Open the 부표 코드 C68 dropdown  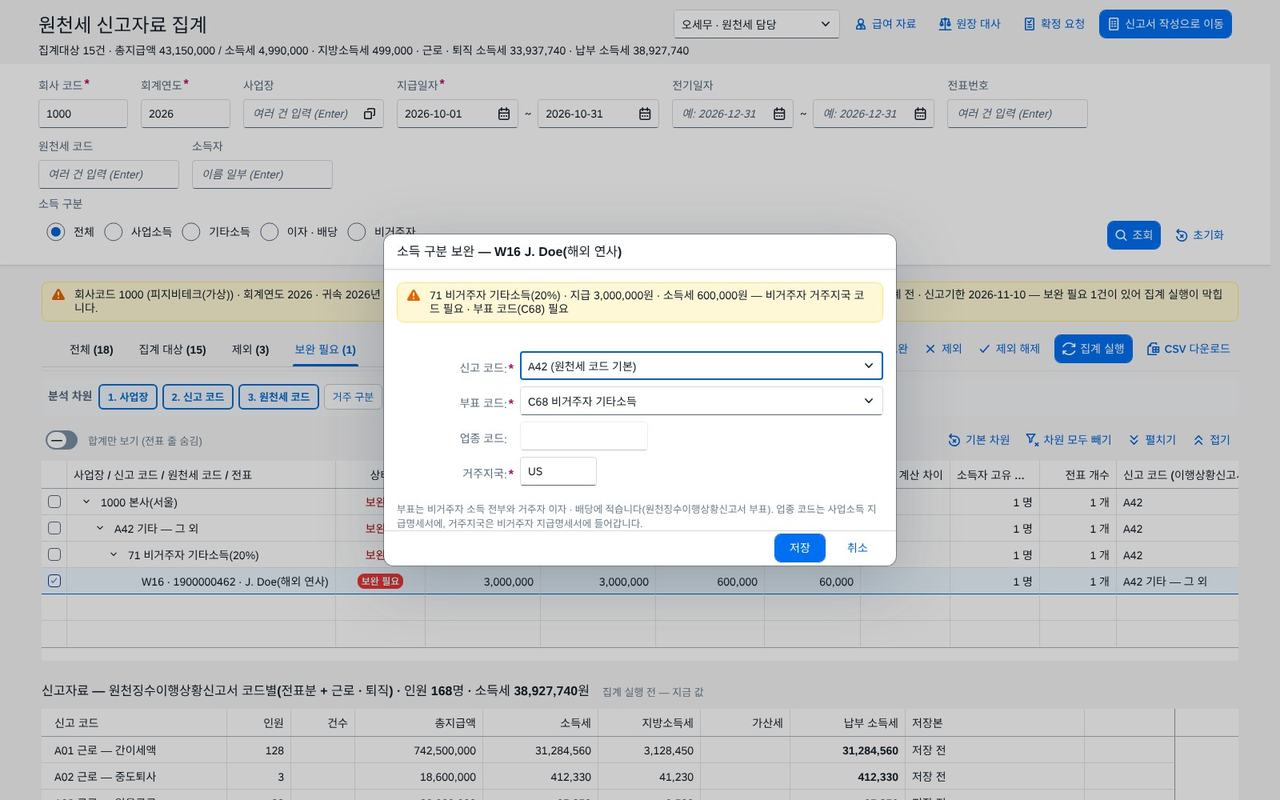tap(701, 401)
